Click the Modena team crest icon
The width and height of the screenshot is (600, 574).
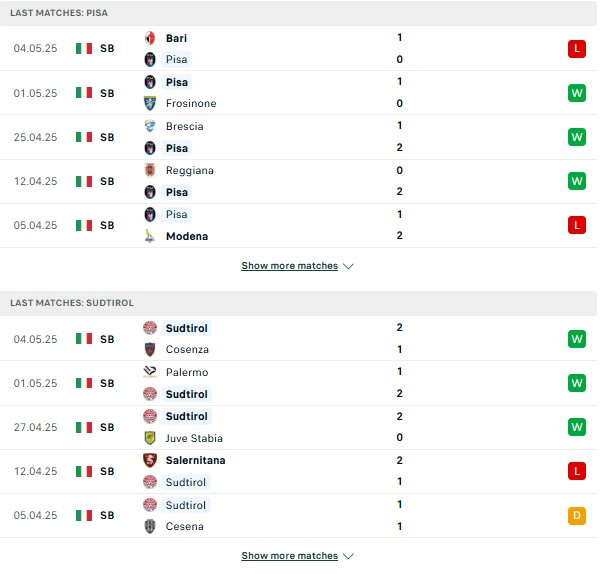(x=150, y=236)
